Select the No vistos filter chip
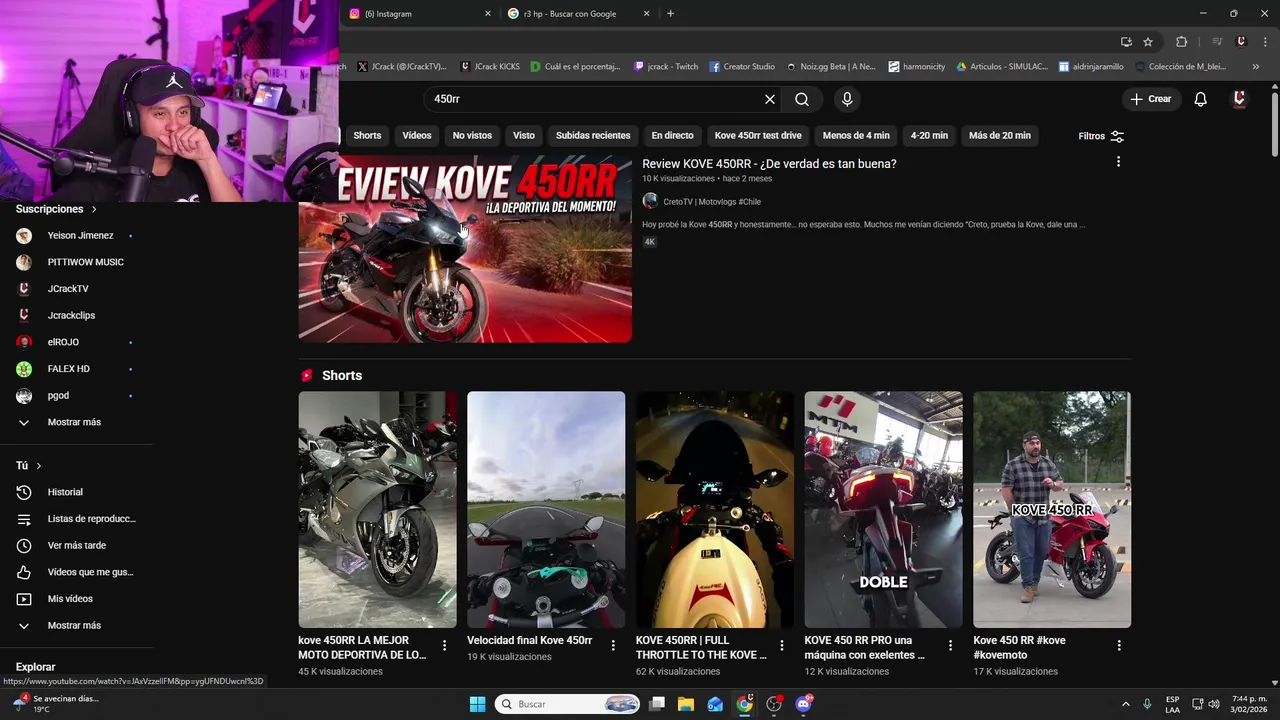Screen dimensions: 1280x720 (472, 135)
